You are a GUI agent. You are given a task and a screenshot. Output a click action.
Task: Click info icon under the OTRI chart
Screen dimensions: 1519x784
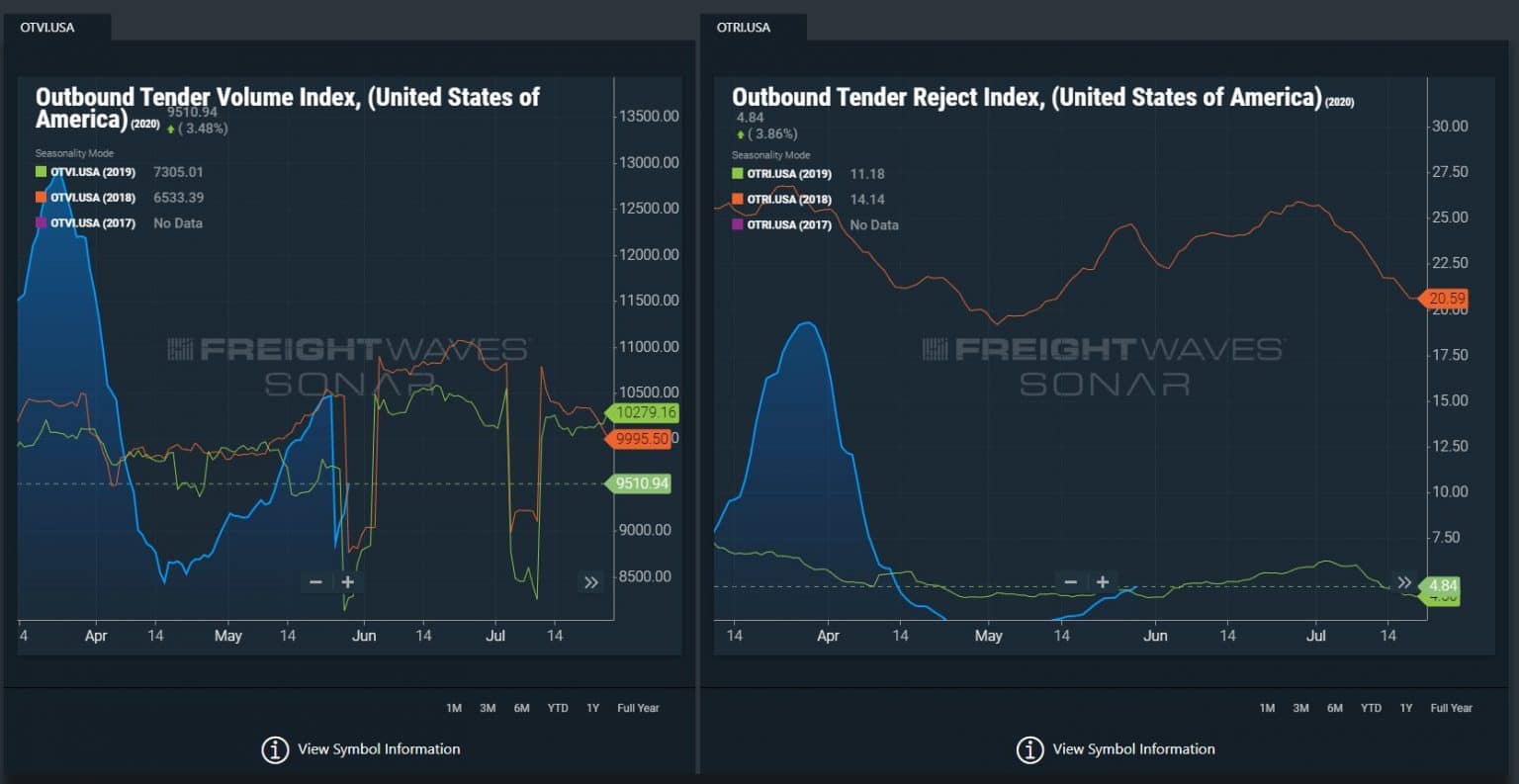1029,749
